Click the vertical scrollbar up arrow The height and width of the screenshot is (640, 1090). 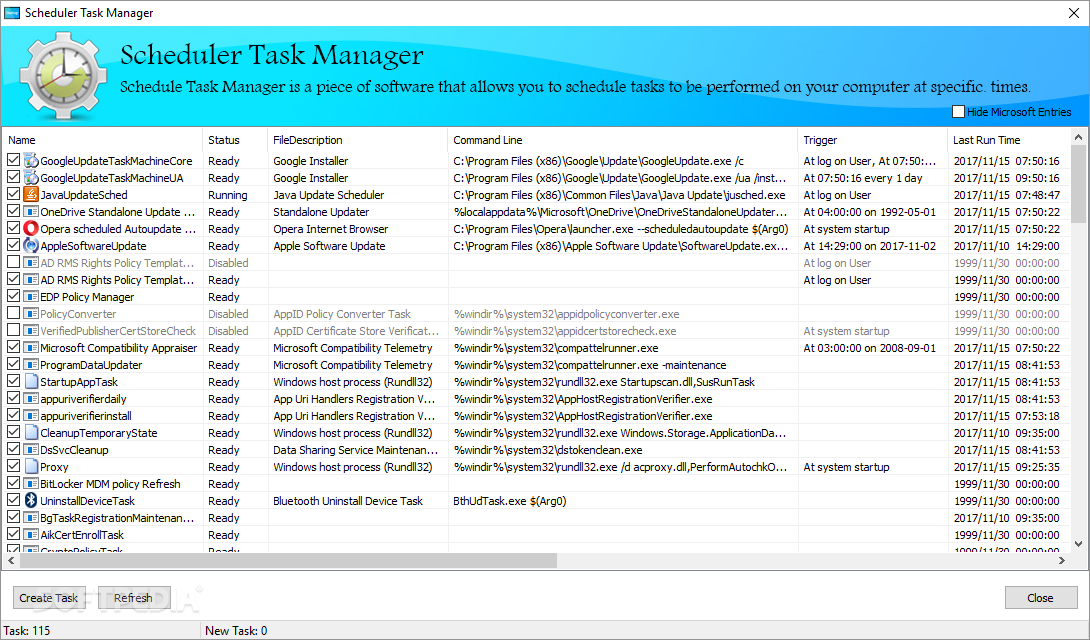[x=1078, y=137]
